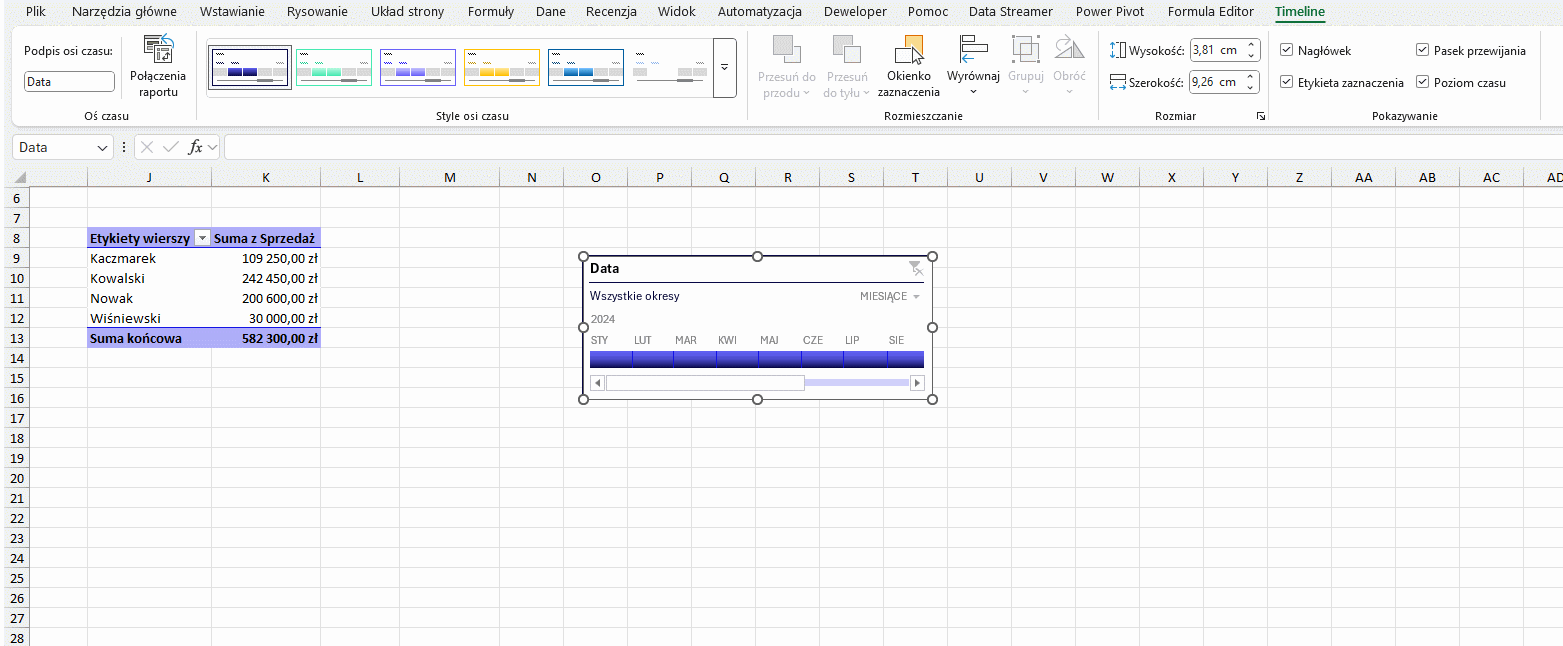
Task: Uncheck the Nagłówek checkbox
Action: (x=1286, y=50)
